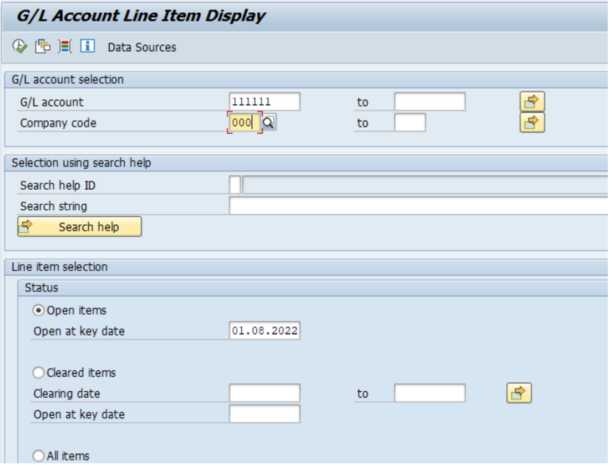This screenshot has height=465, width=610.
Task: Click the G/L account field containing 111111
Action: [x=264, y=102]
